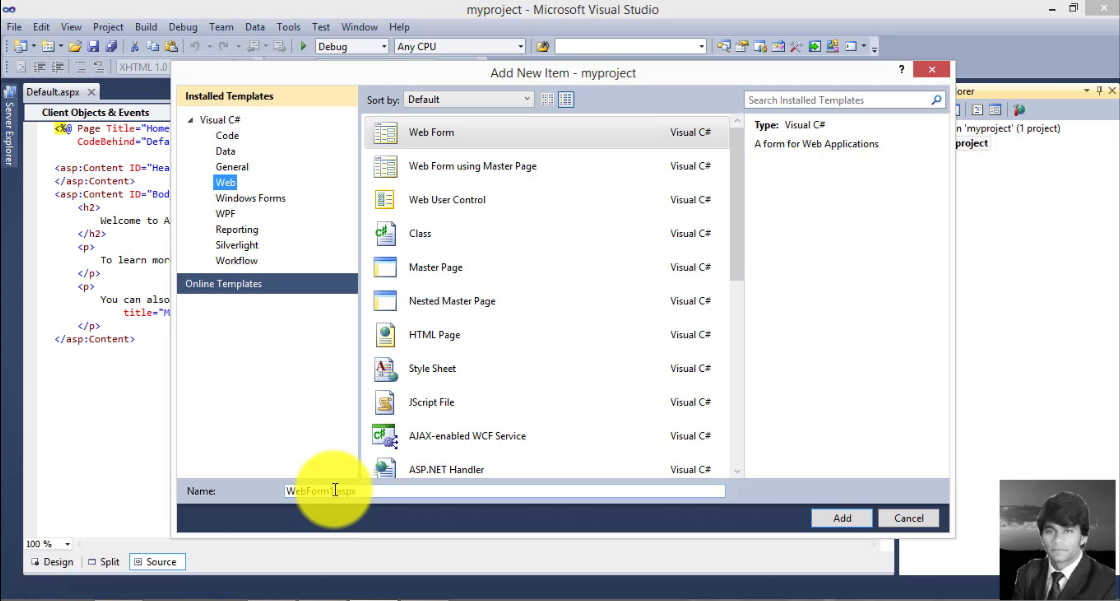The image size is (1120, 601).
Task: Choose the Style Sheet template
Action: tap(547, 369)
